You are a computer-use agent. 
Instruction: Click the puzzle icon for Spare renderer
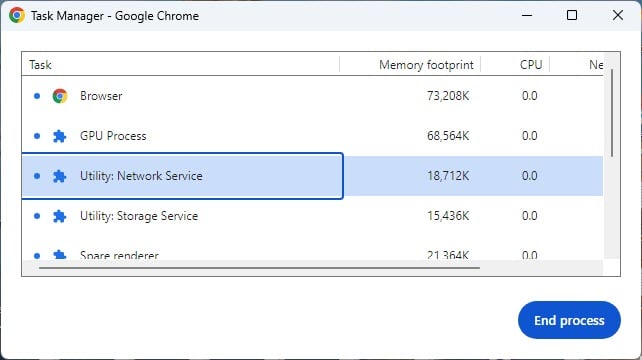[x=60, y=255]
